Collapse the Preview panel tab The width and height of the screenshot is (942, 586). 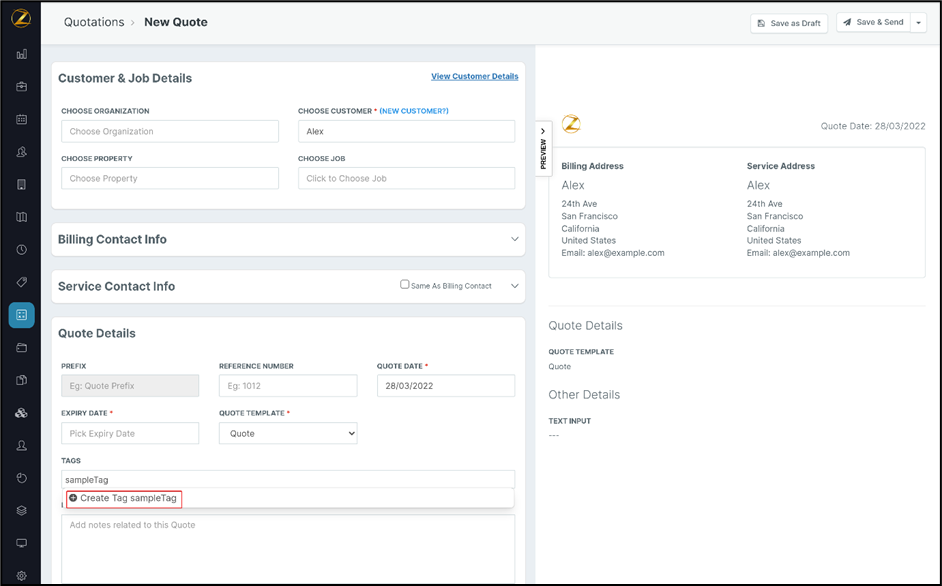coord(543,147)
